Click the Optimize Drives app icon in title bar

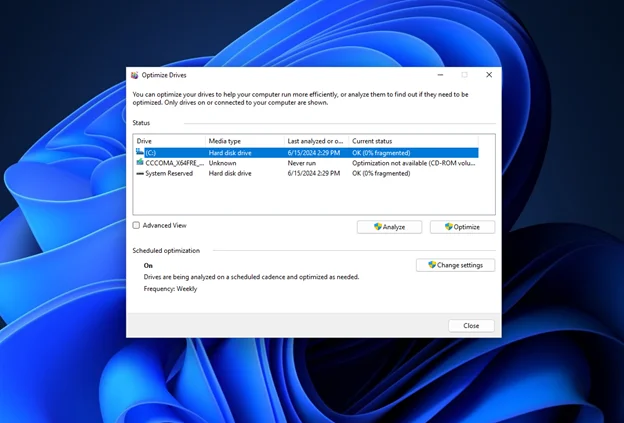click(x=135, y=75)
